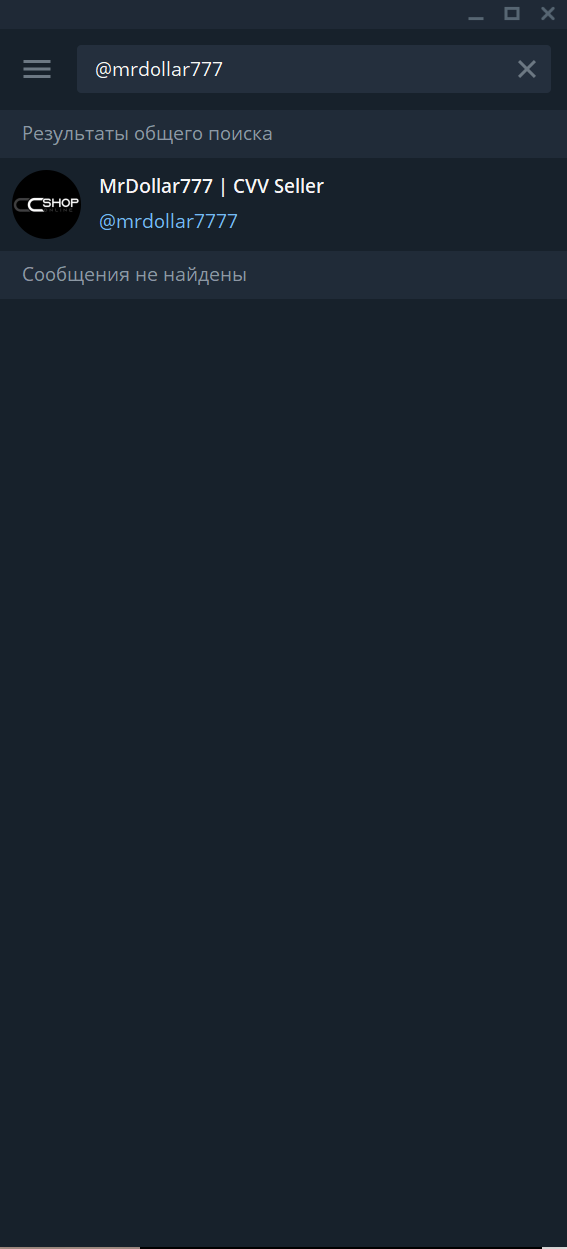Click the CVV Seller part of the result name
This screenshot has height=1249, width=567.
(278, 186)
